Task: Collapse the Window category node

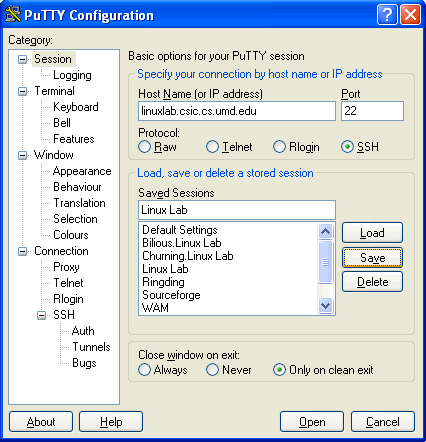Action: [x=22, y=155]
